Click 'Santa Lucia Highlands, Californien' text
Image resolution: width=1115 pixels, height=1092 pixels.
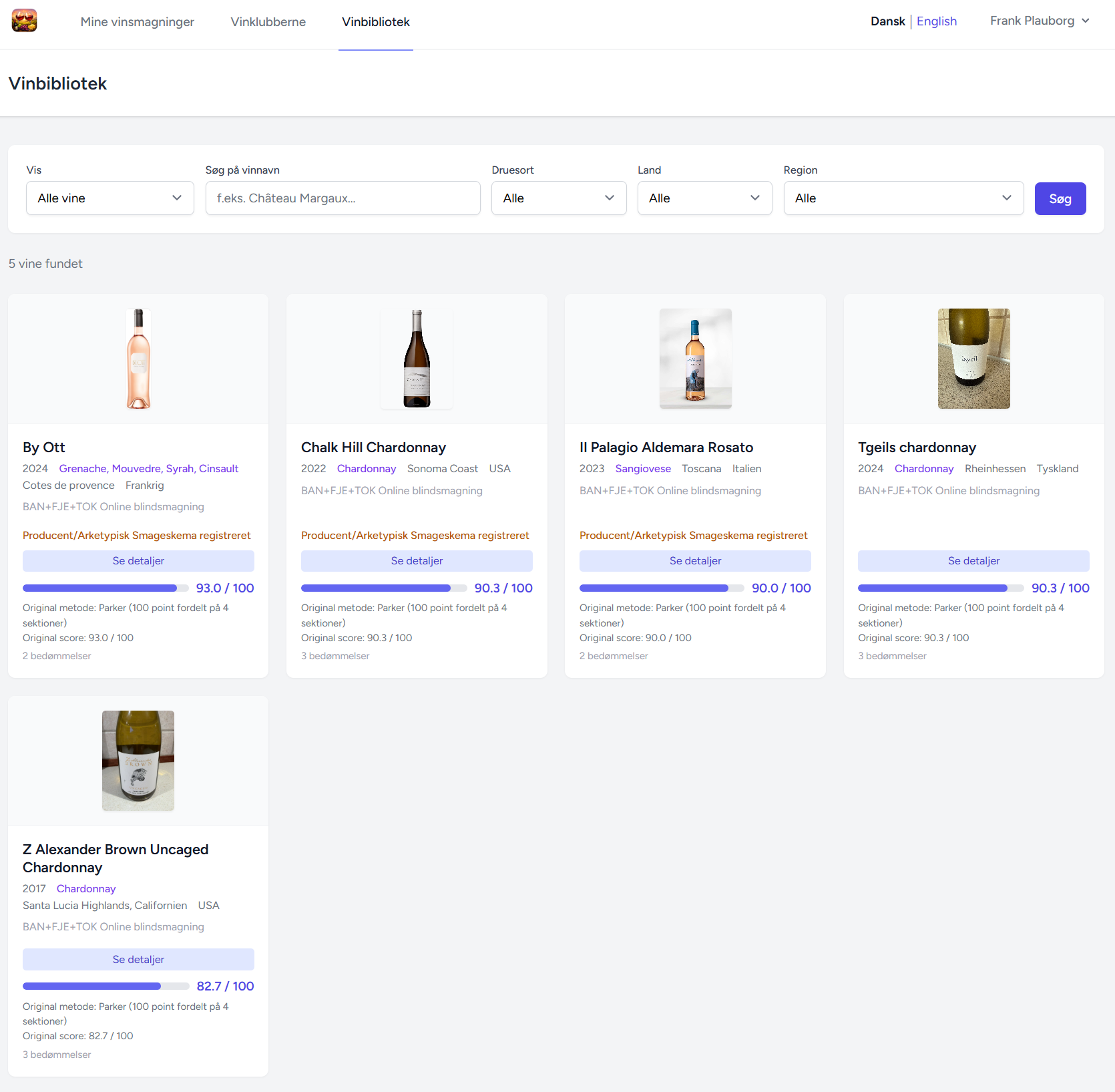click(x=105, y=906)
